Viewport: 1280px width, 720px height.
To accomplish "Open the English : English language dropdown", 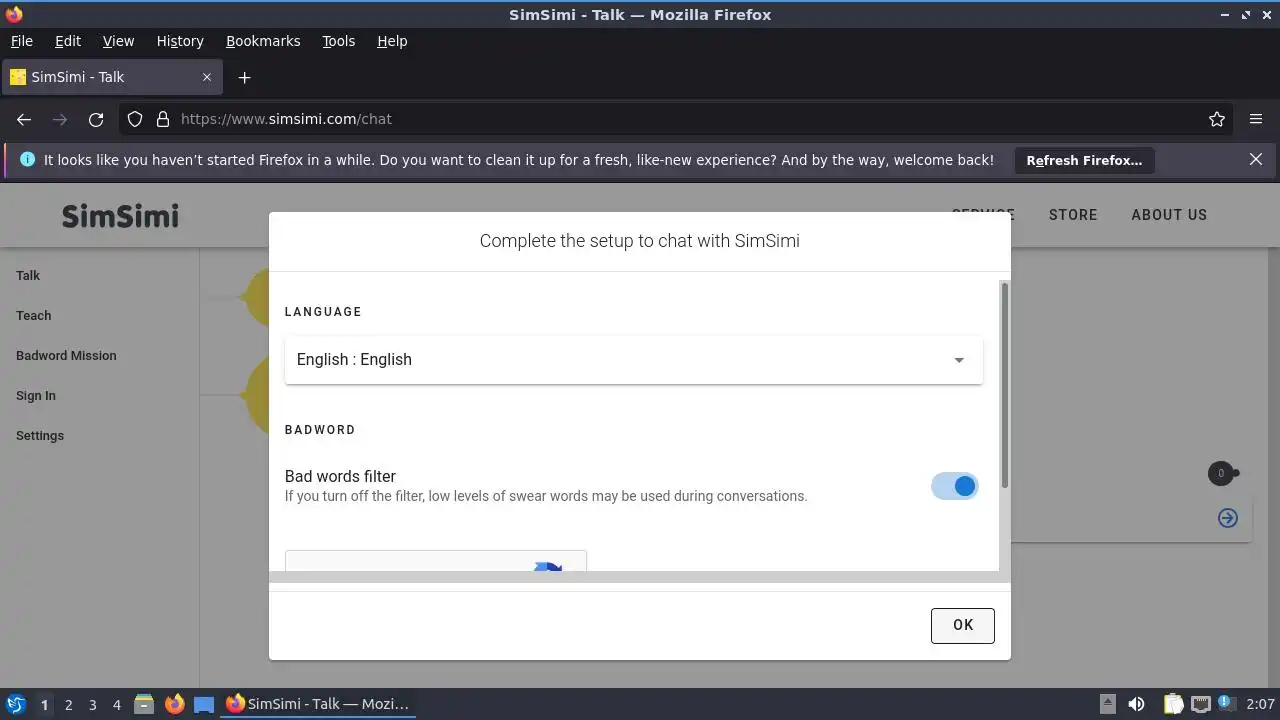I will (634, 360).
